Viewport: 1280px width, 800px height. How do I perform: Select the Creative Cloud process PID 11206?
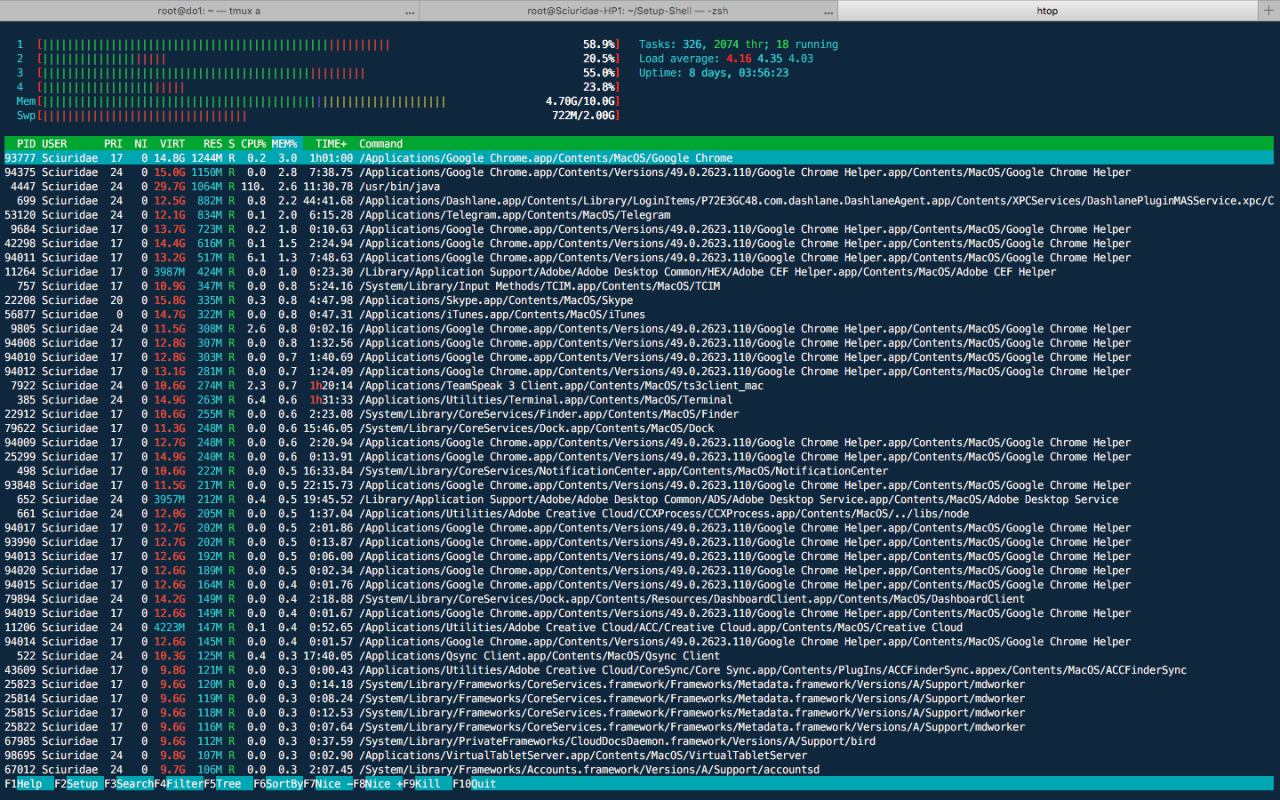[x=640, y=627]
